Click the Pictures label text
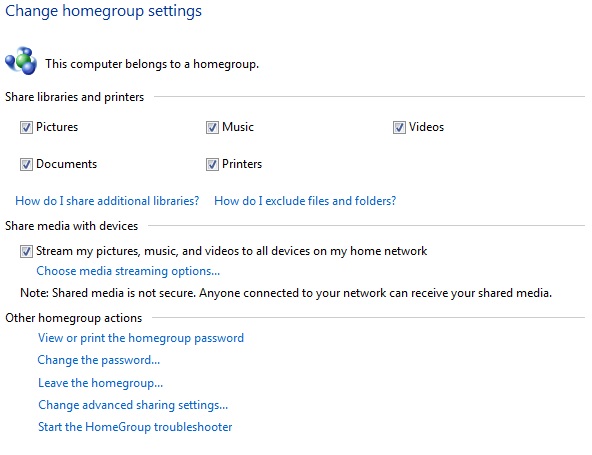 (57, 127)
